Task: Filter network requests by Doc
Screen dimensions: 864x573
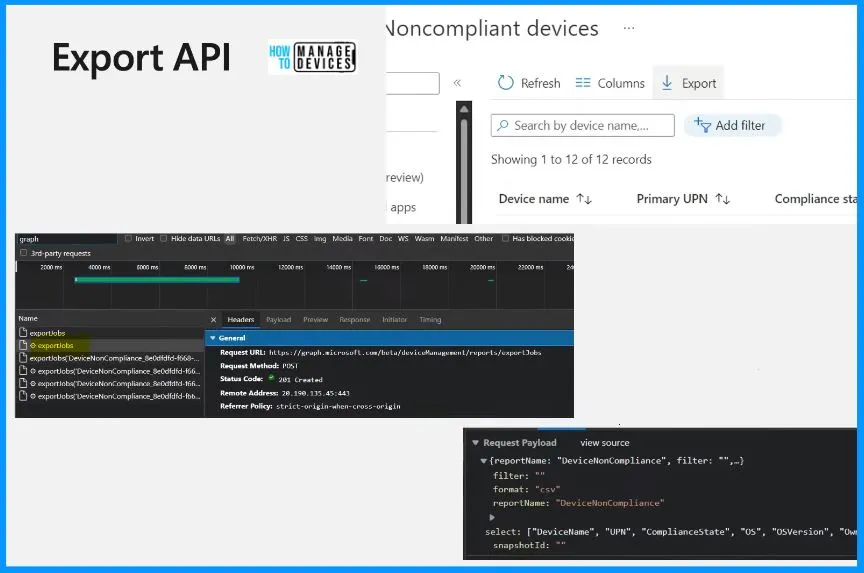Action: coord(386,239)
